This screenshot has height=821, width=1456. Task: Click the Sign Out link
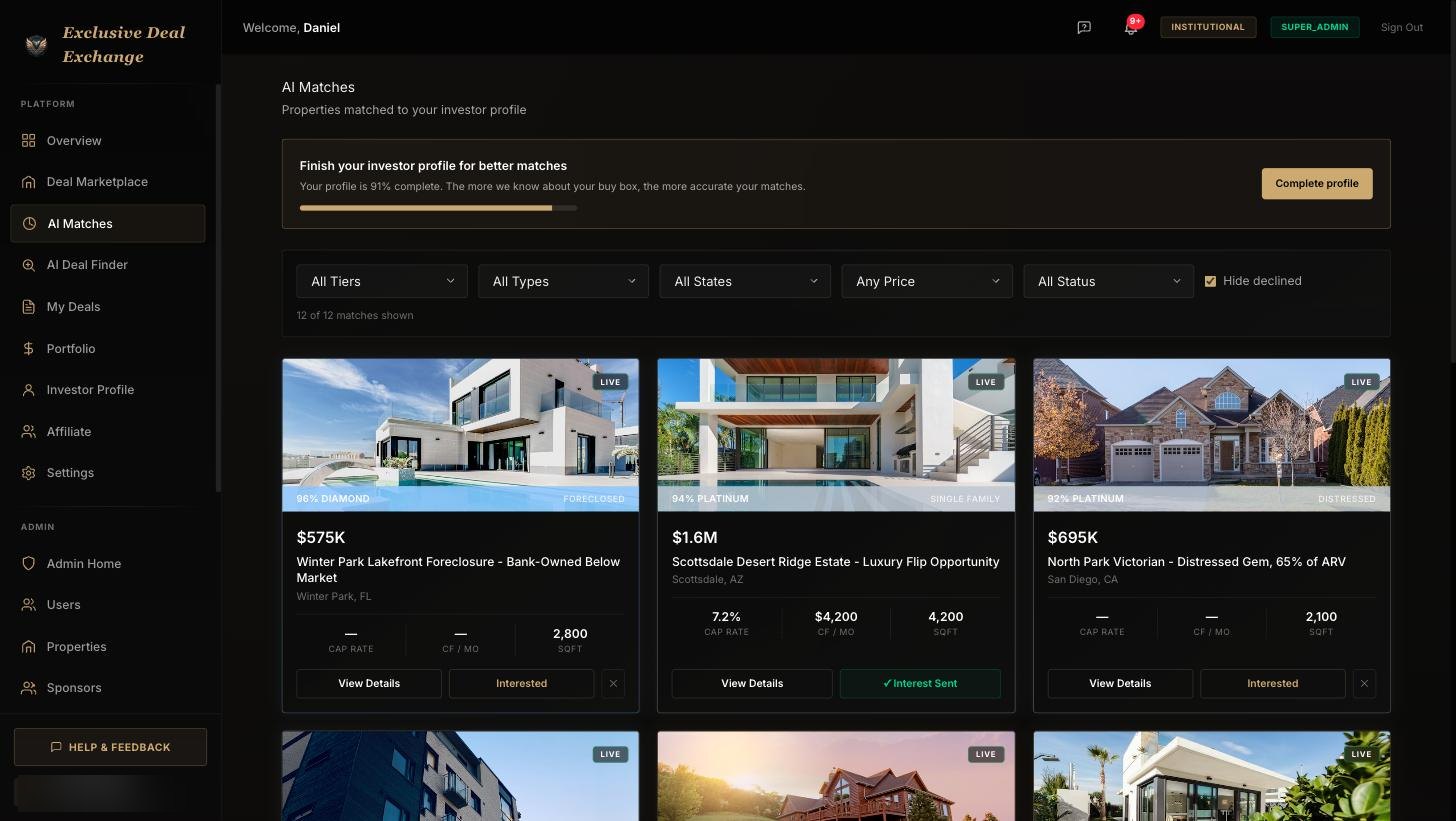1402,28
